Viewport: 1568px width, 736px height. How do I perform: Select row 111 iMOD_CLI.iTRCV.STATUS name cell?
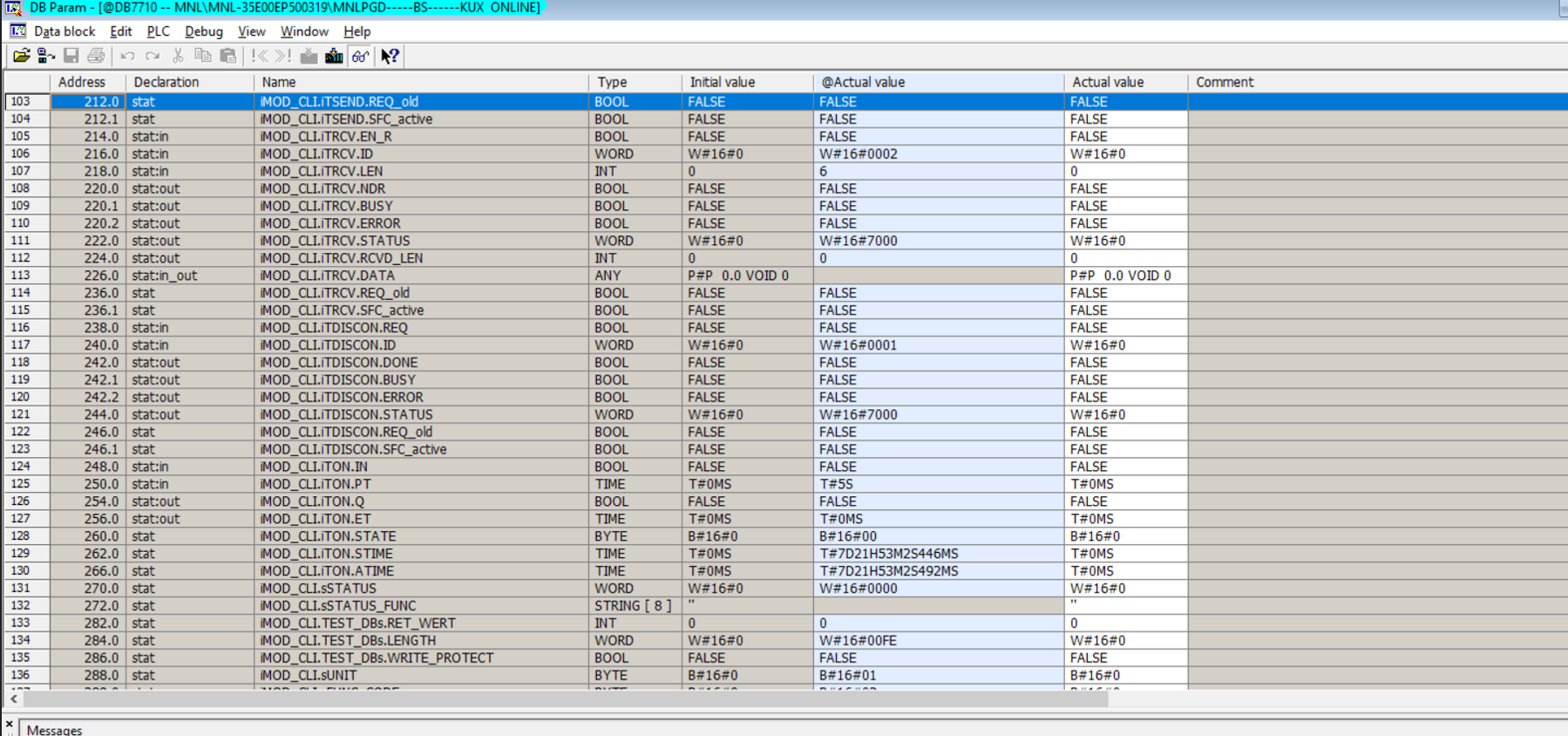[335, 241]
